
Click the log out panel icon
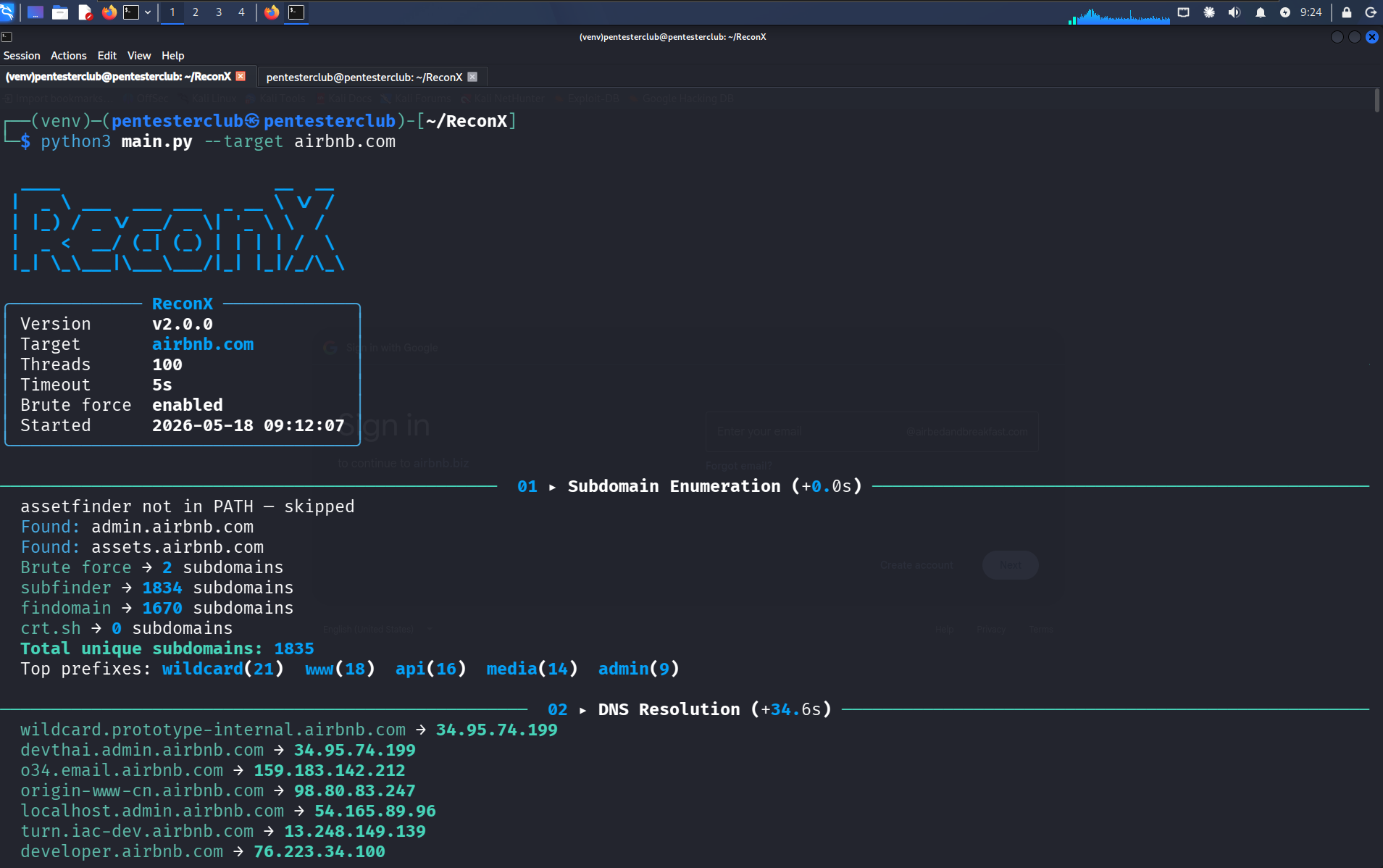(x=1371, y=12)
